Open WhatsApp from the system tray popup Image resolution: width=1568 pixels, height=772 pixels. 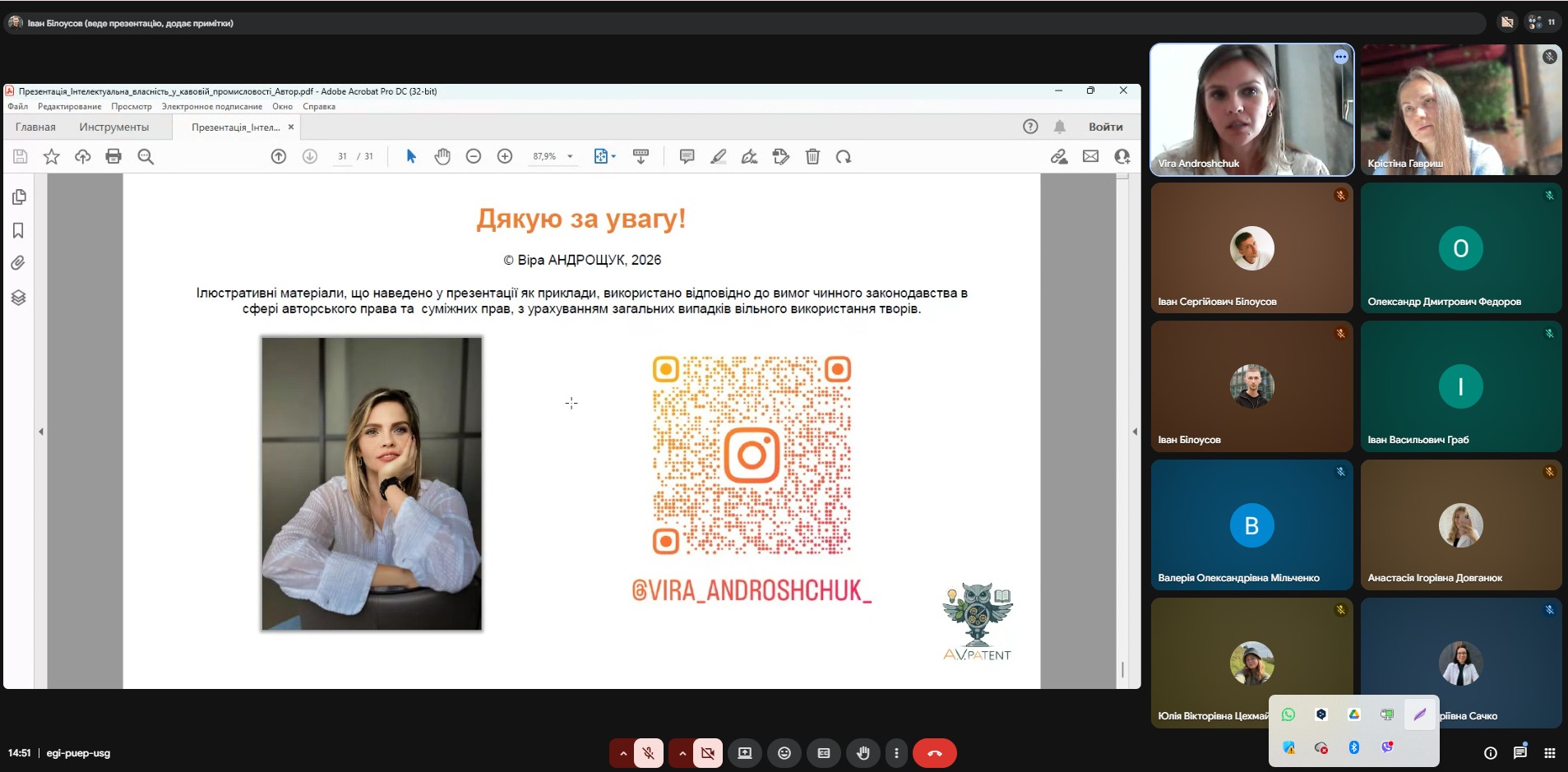click(1288, 714)
